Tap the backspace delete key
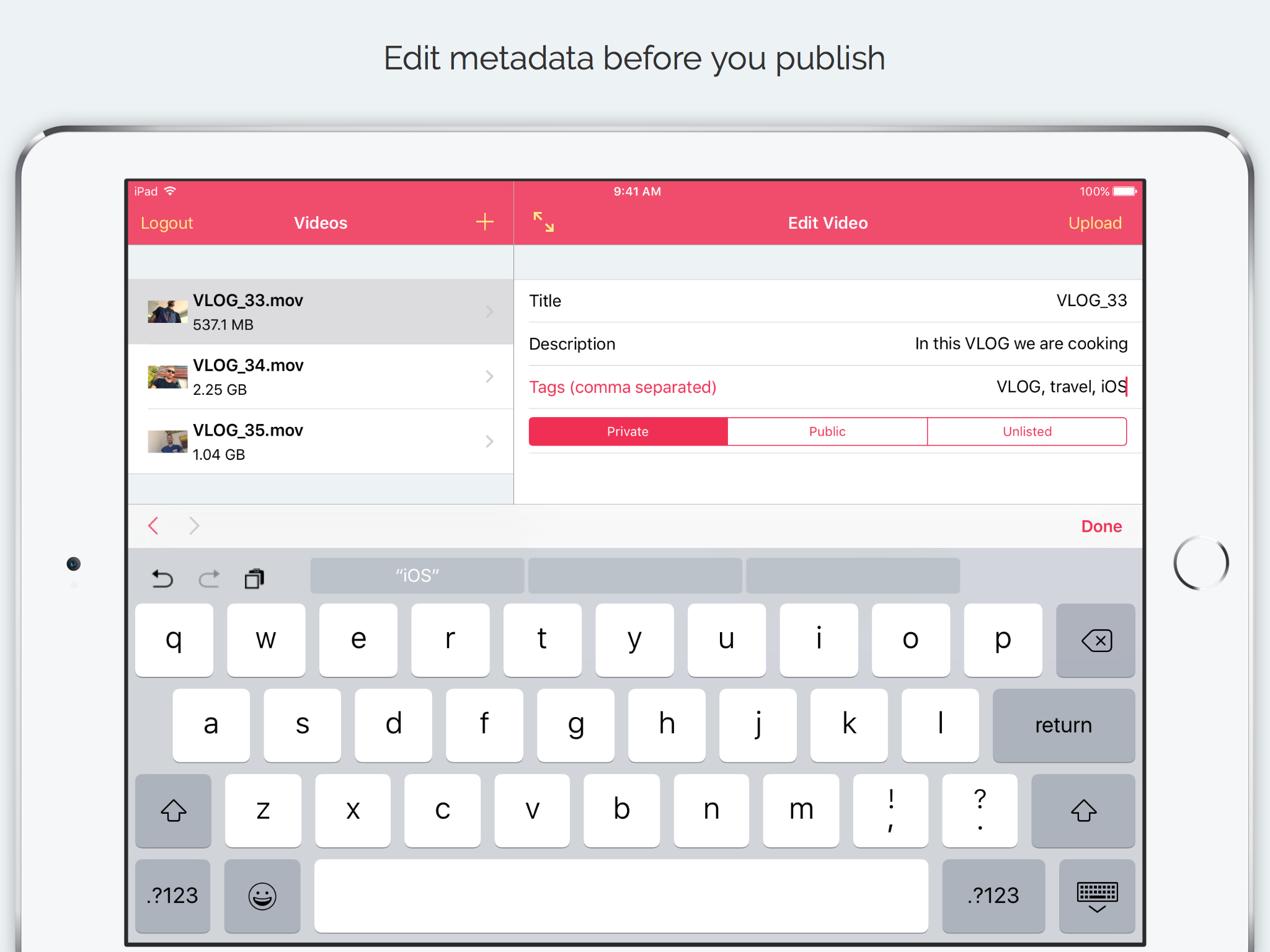The image size is (1270, 952). point(1096,640)
